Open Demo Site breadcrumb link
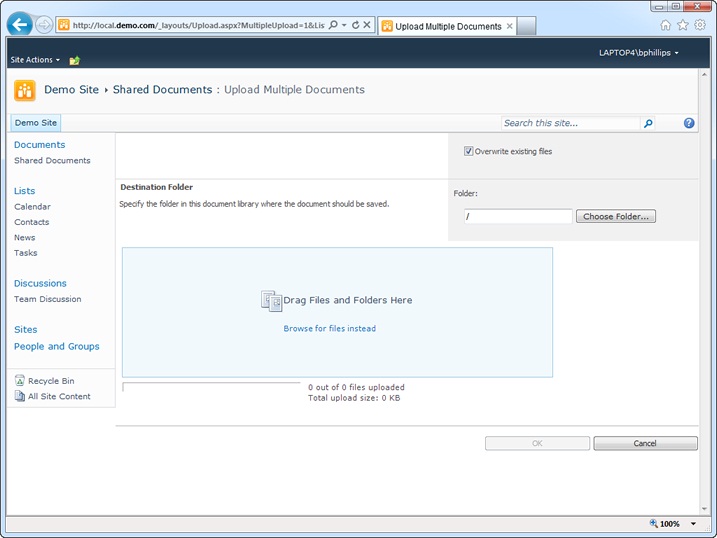The height and width of the screenshot is (538, 717). click(x=71, y=90)
